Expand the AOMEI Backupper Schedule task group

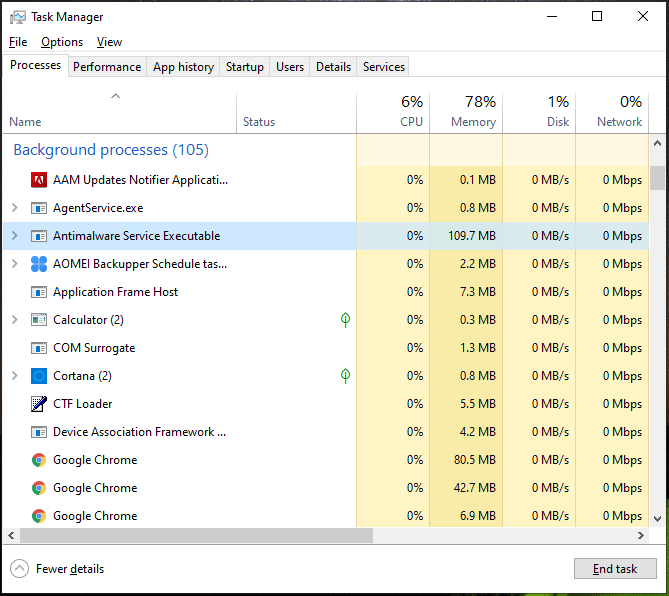point(15,264)
